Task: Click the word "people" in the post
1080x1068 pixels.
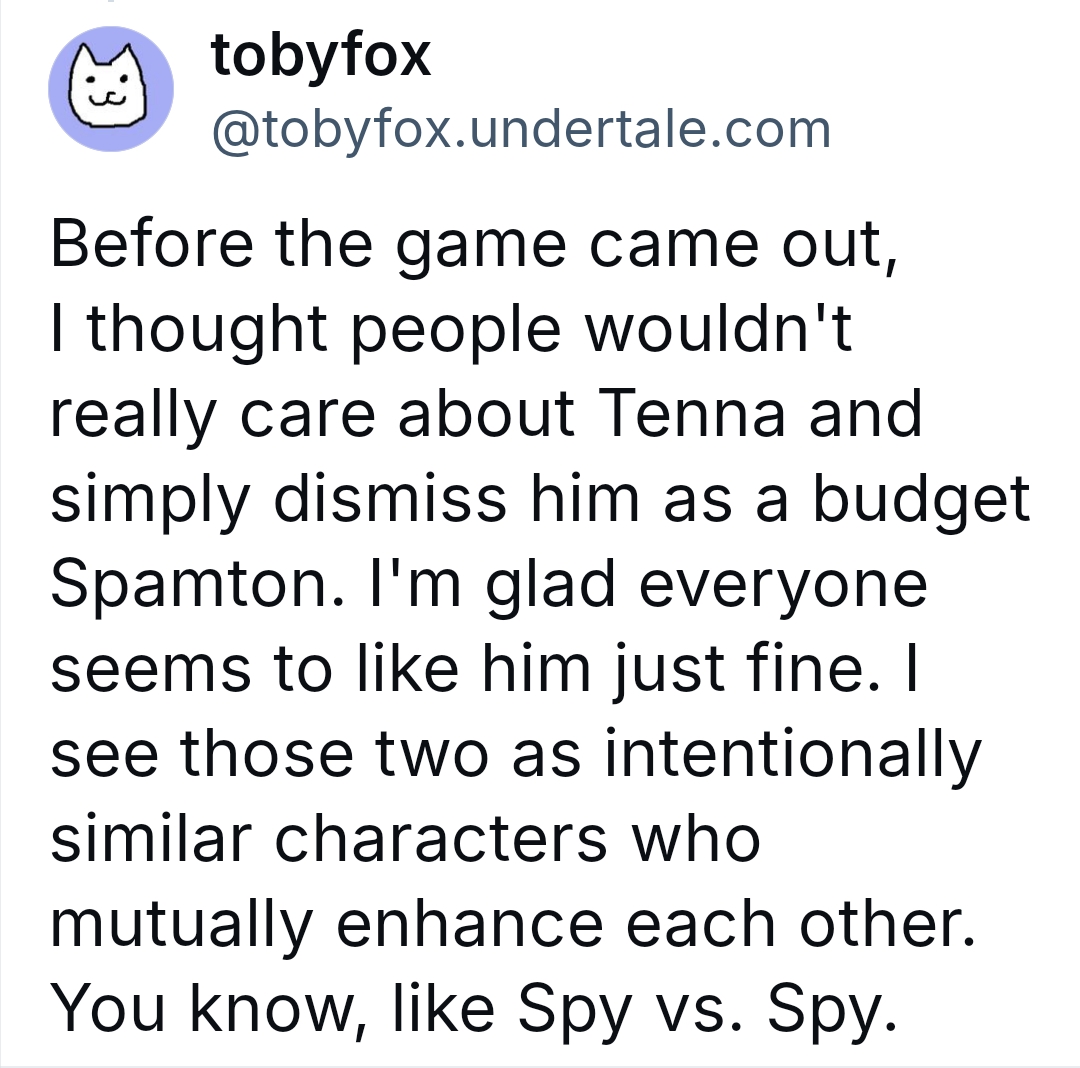Action: coord(456,332)
